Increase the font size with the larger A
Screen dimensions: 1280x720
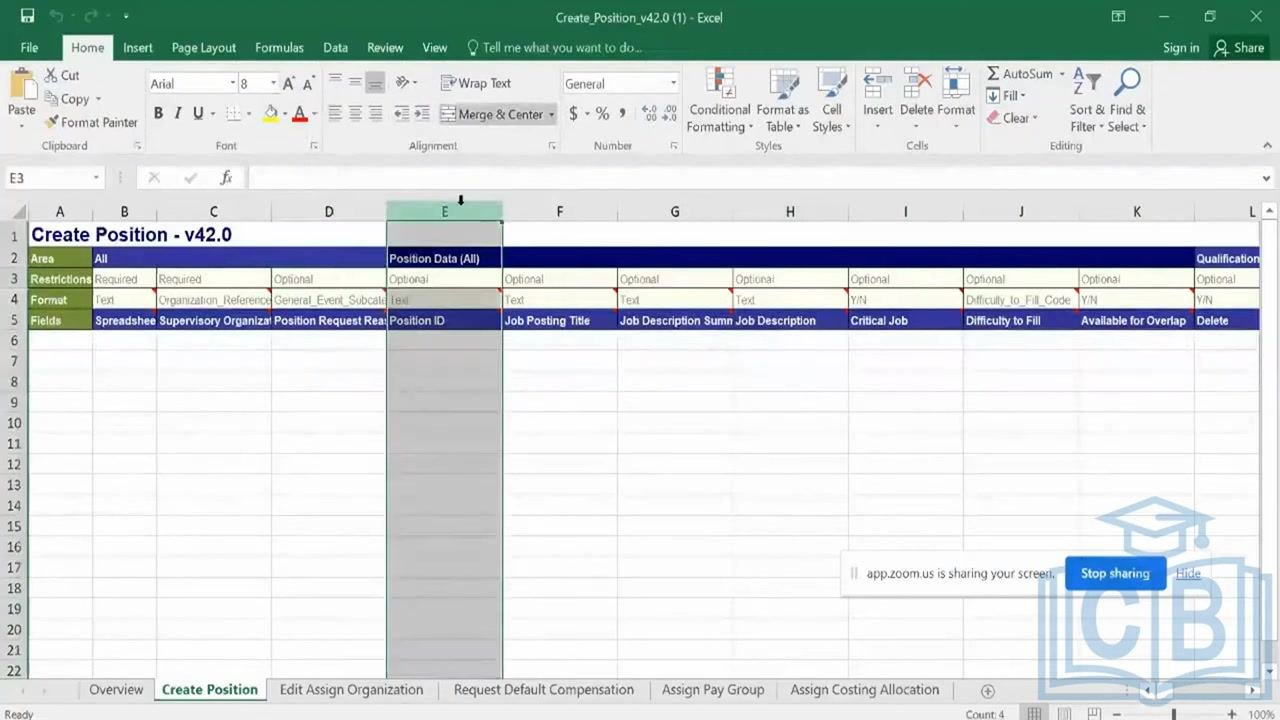[288, 84]
